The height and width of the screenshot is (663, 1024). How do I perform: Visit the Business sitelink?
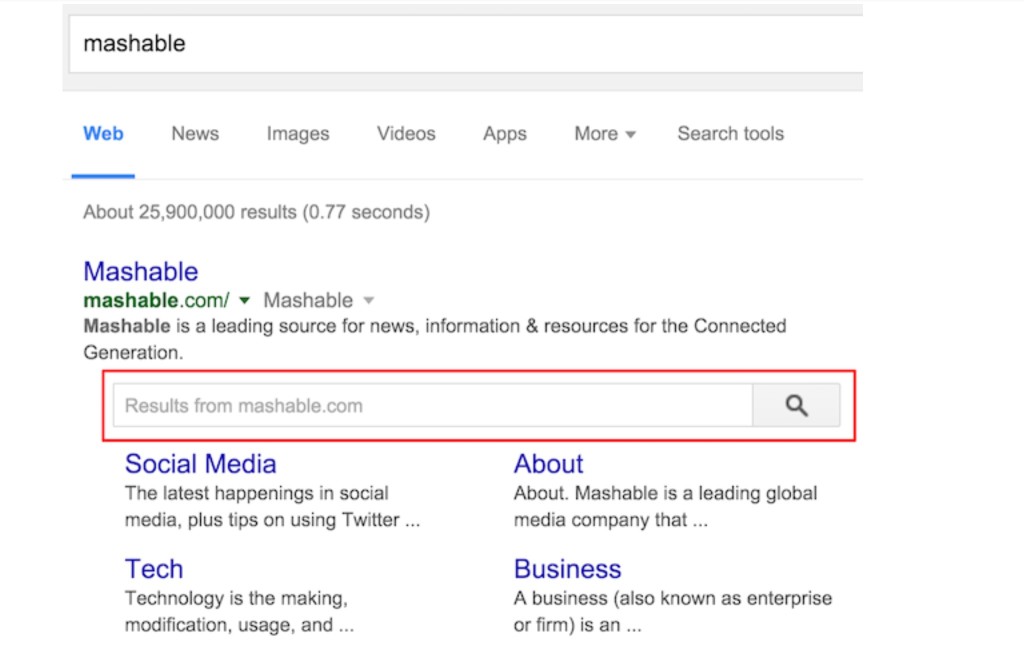coord(567,569)
